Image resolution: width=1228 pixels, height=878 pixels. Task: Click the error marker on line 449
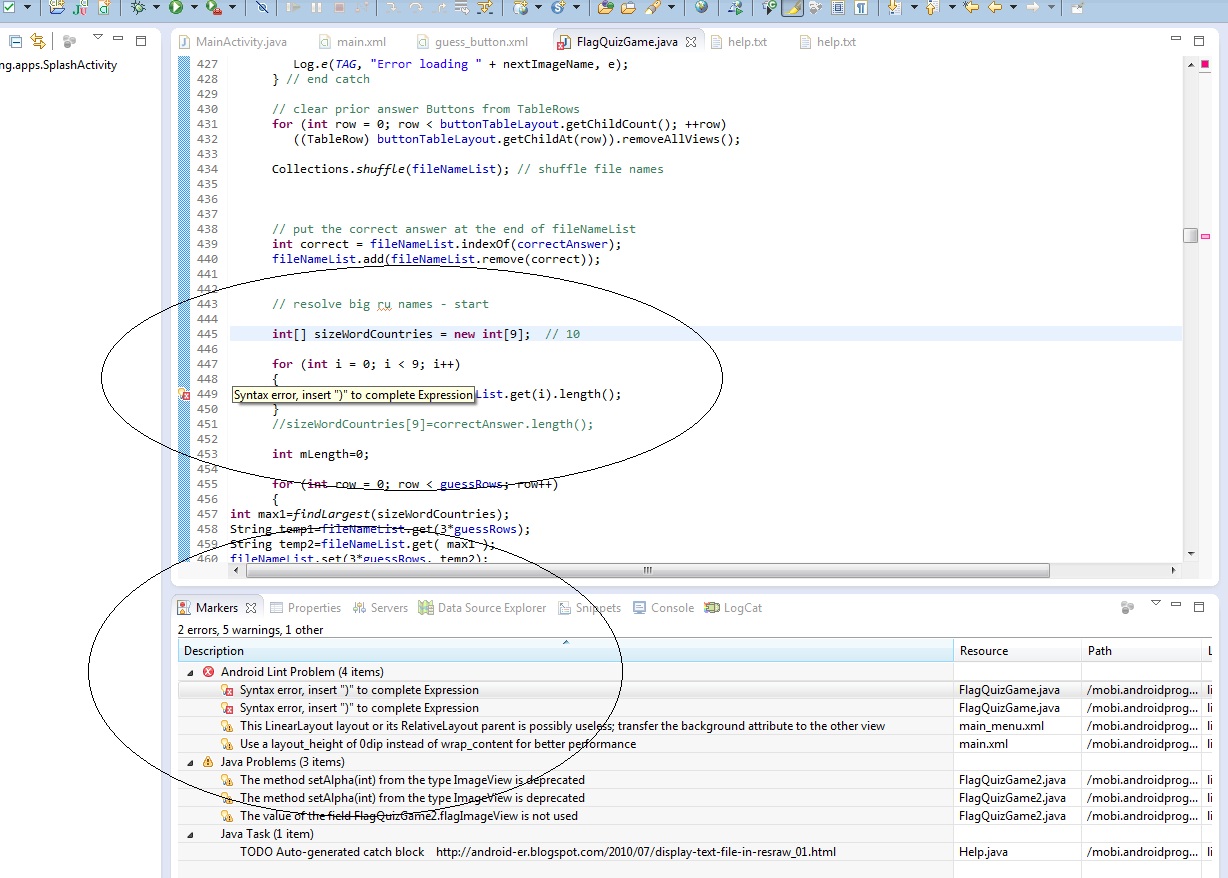pyautogui.click(x=184, y=394)
